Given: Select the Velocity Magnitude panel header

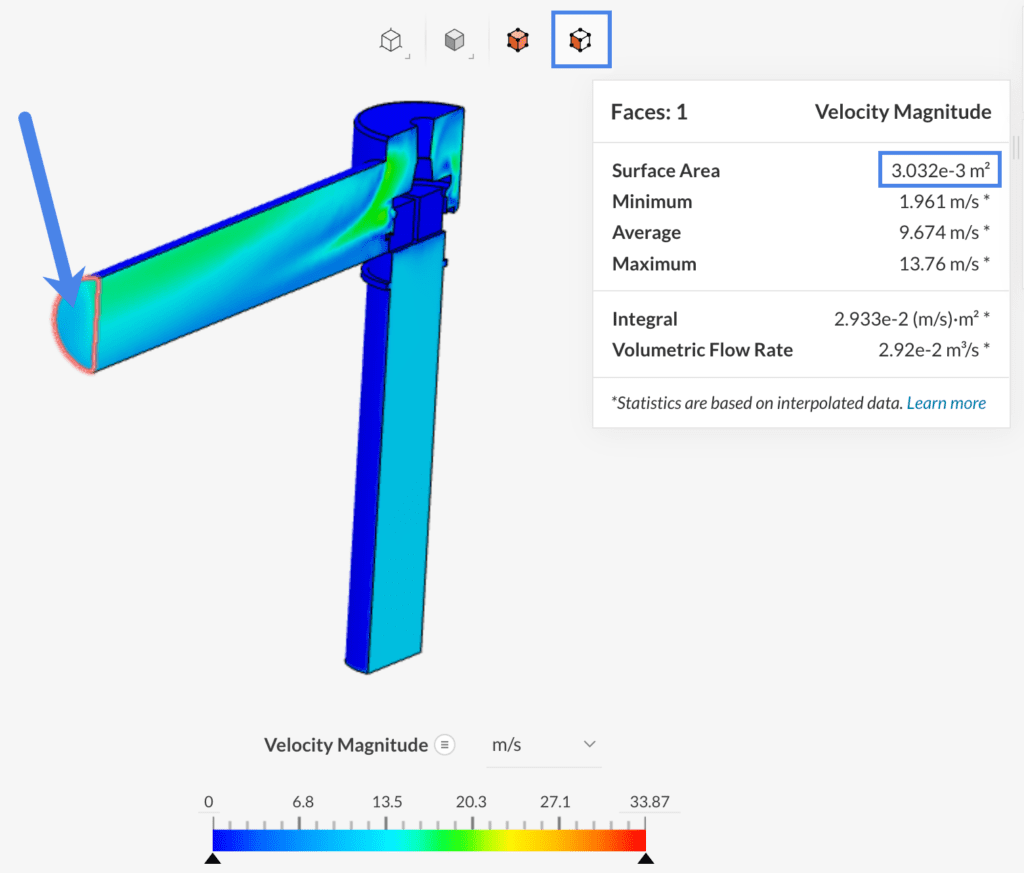Looking at the screenshot, I should point(902,112).
